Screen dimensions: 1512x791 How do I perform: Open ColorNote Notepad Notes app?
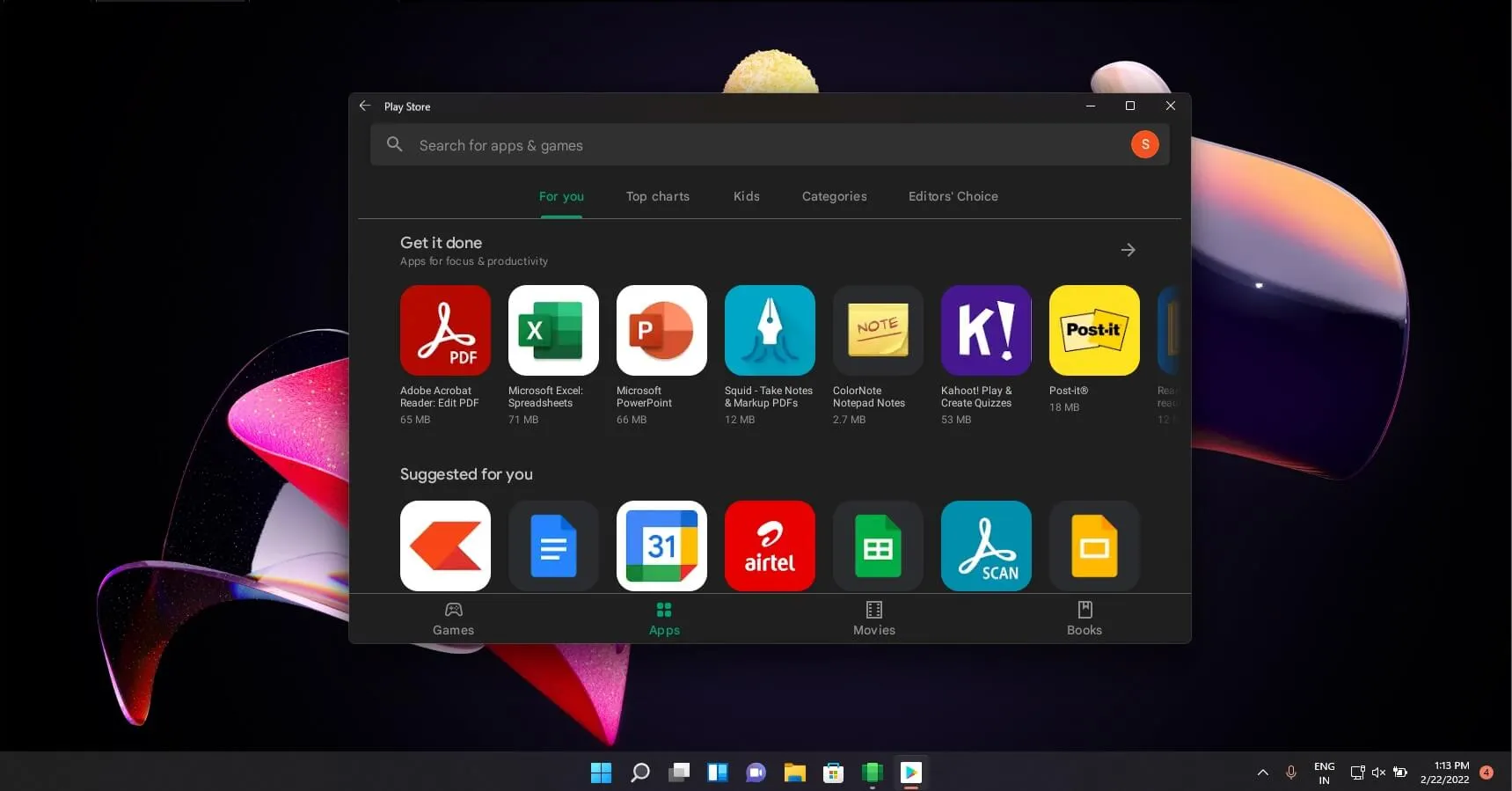coord(878,330)
